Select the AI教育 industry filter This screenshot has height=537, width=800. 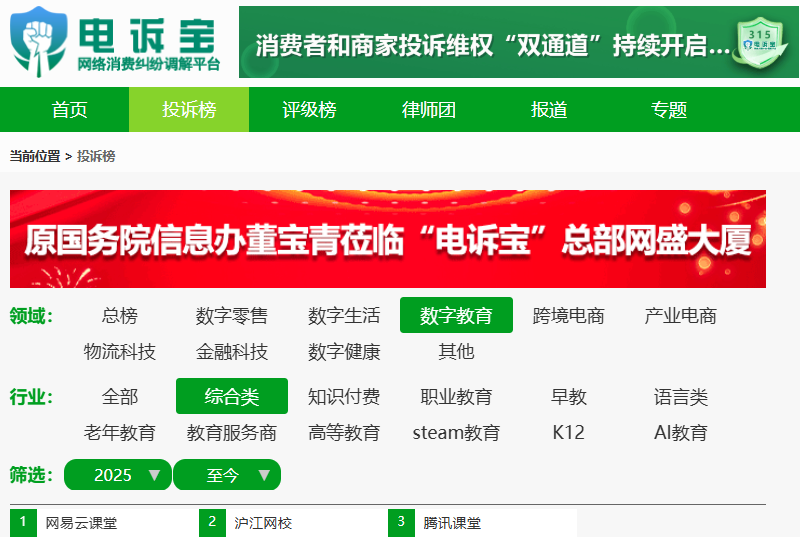click(x=681, y=432)
